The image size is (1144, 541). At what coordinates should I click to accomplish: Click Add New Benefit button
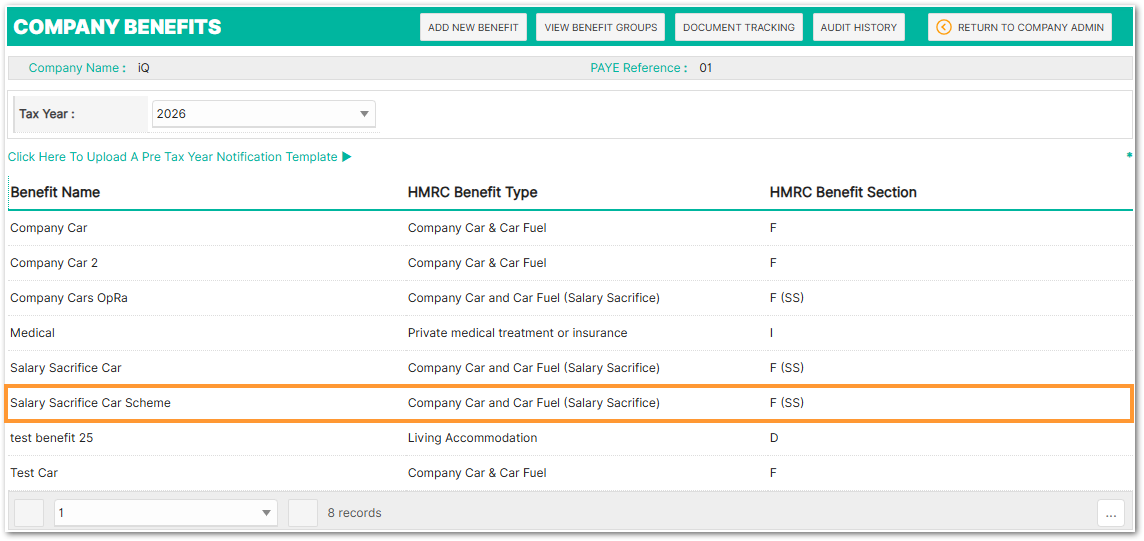pos(473,27)
